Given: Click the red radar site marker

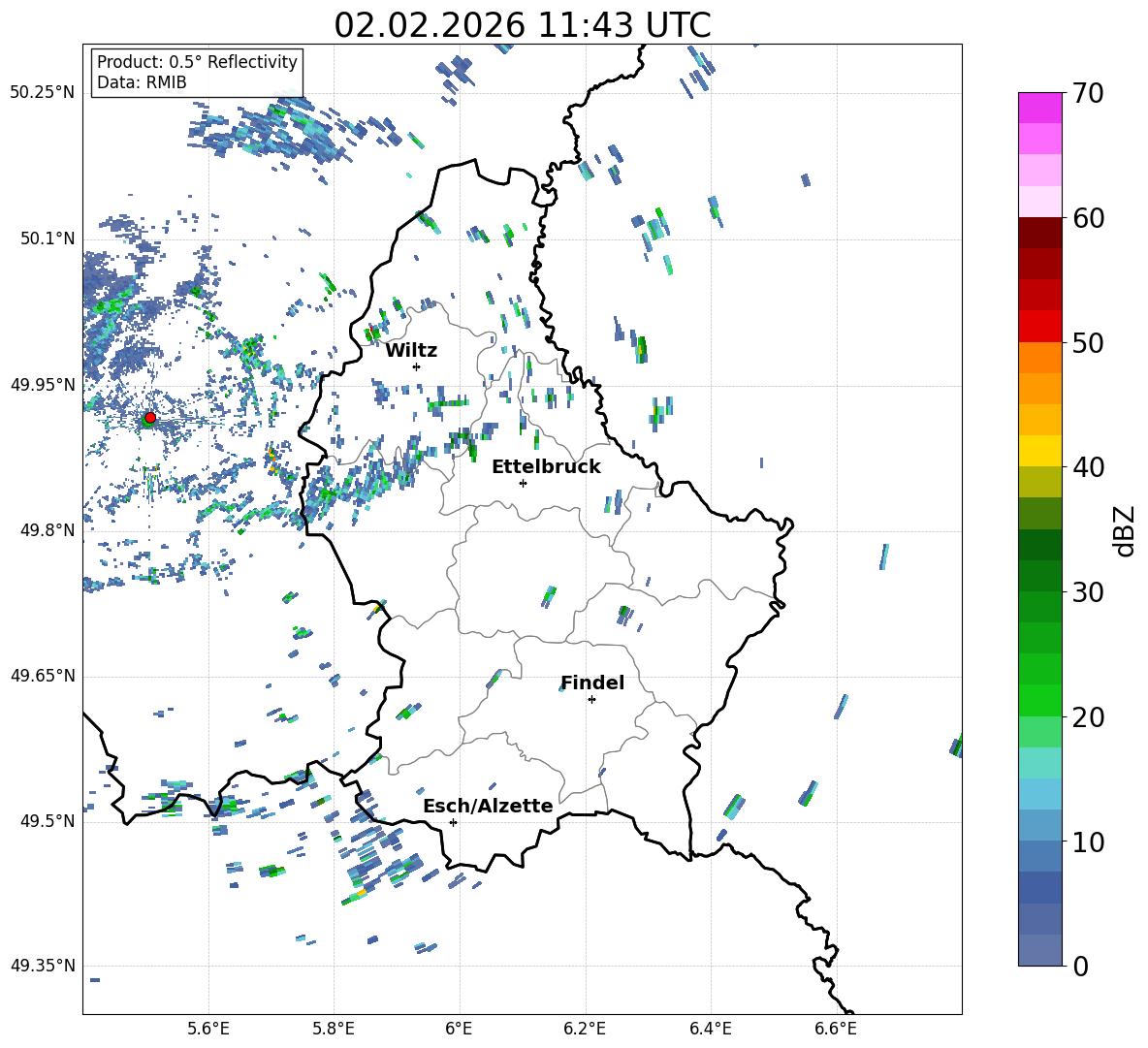Looking at the screenshot, I should pyautogui.click(x=150, y=418).
